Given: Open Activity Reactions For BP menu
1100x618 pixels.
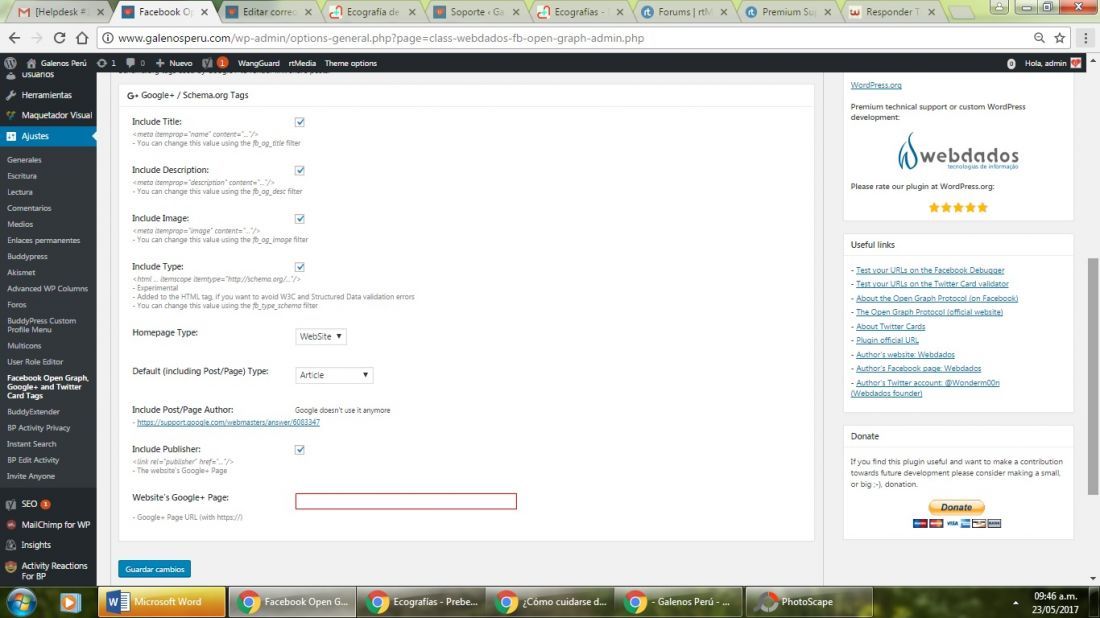Looking at the screenshot, I should coord(54,571).
